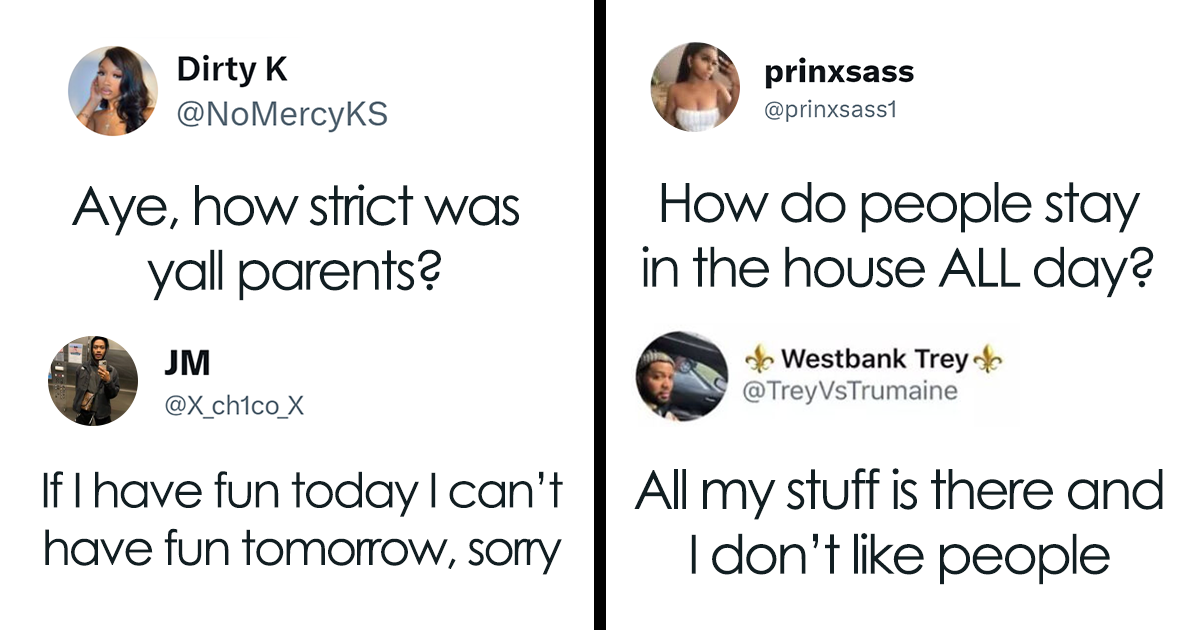Open JM's profile avatar
Image resolution: width=1200 pixels, height=630 pixels.
92,380
